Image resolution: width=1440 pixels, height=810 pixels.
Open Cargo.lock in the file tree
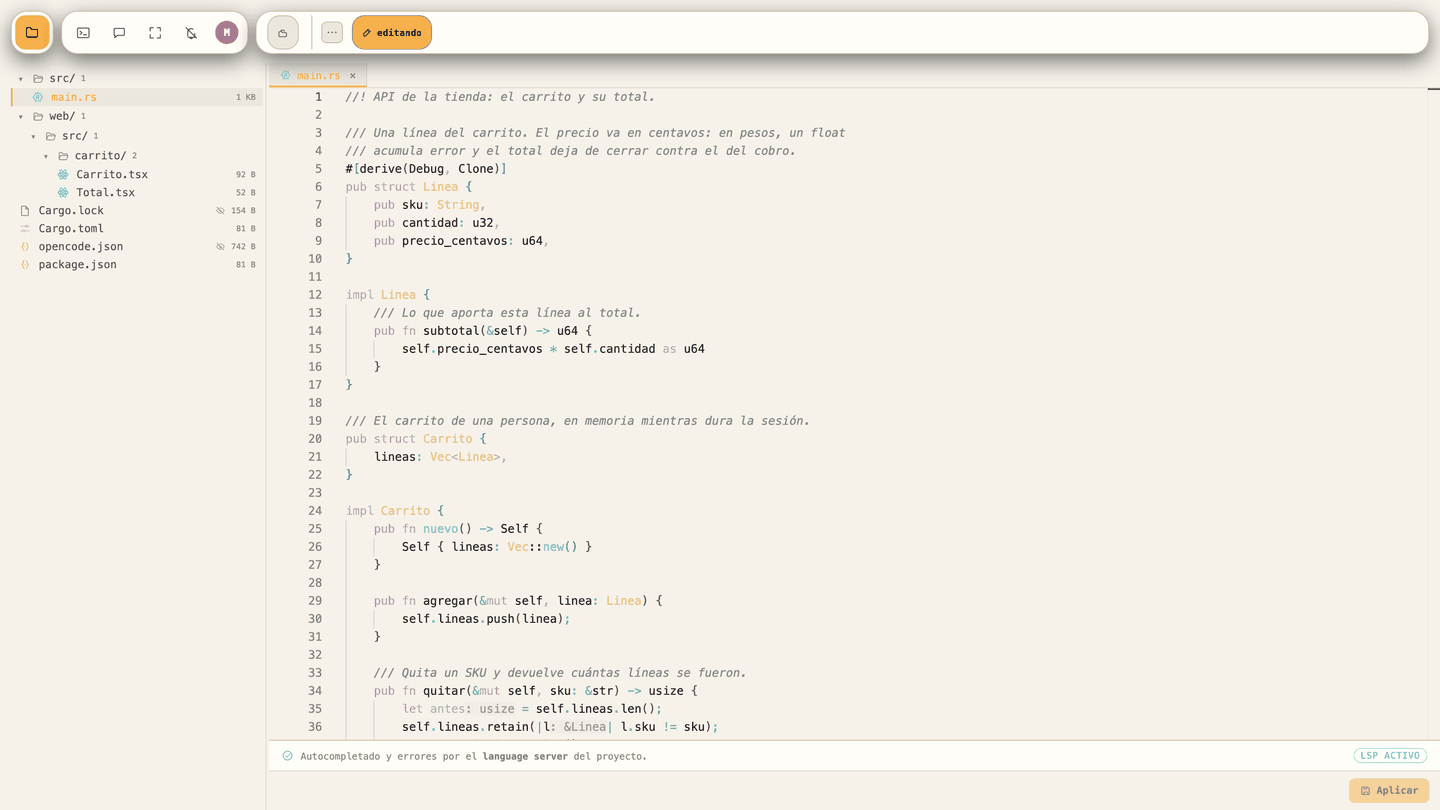[x=136, y=210]
